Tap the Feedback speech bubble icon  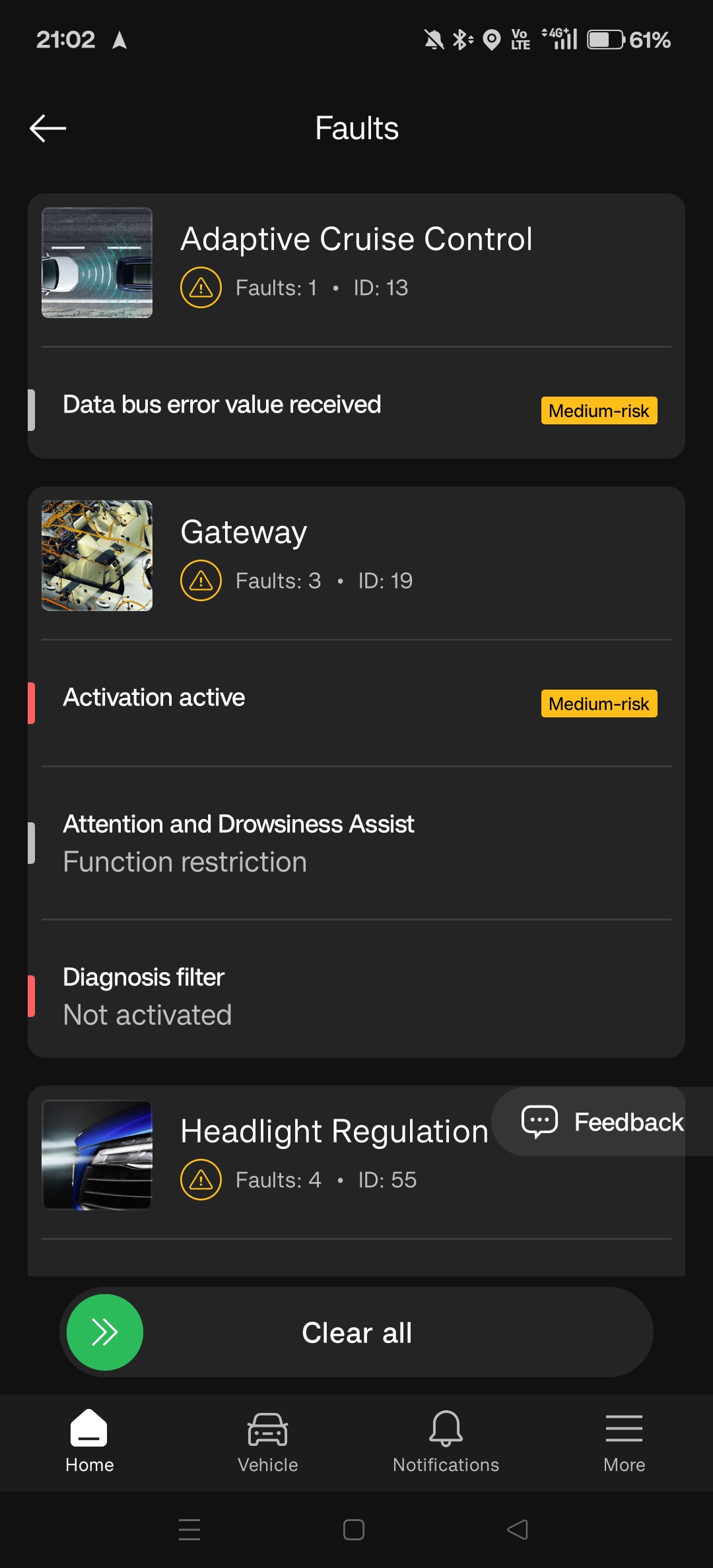[539, 1121]
